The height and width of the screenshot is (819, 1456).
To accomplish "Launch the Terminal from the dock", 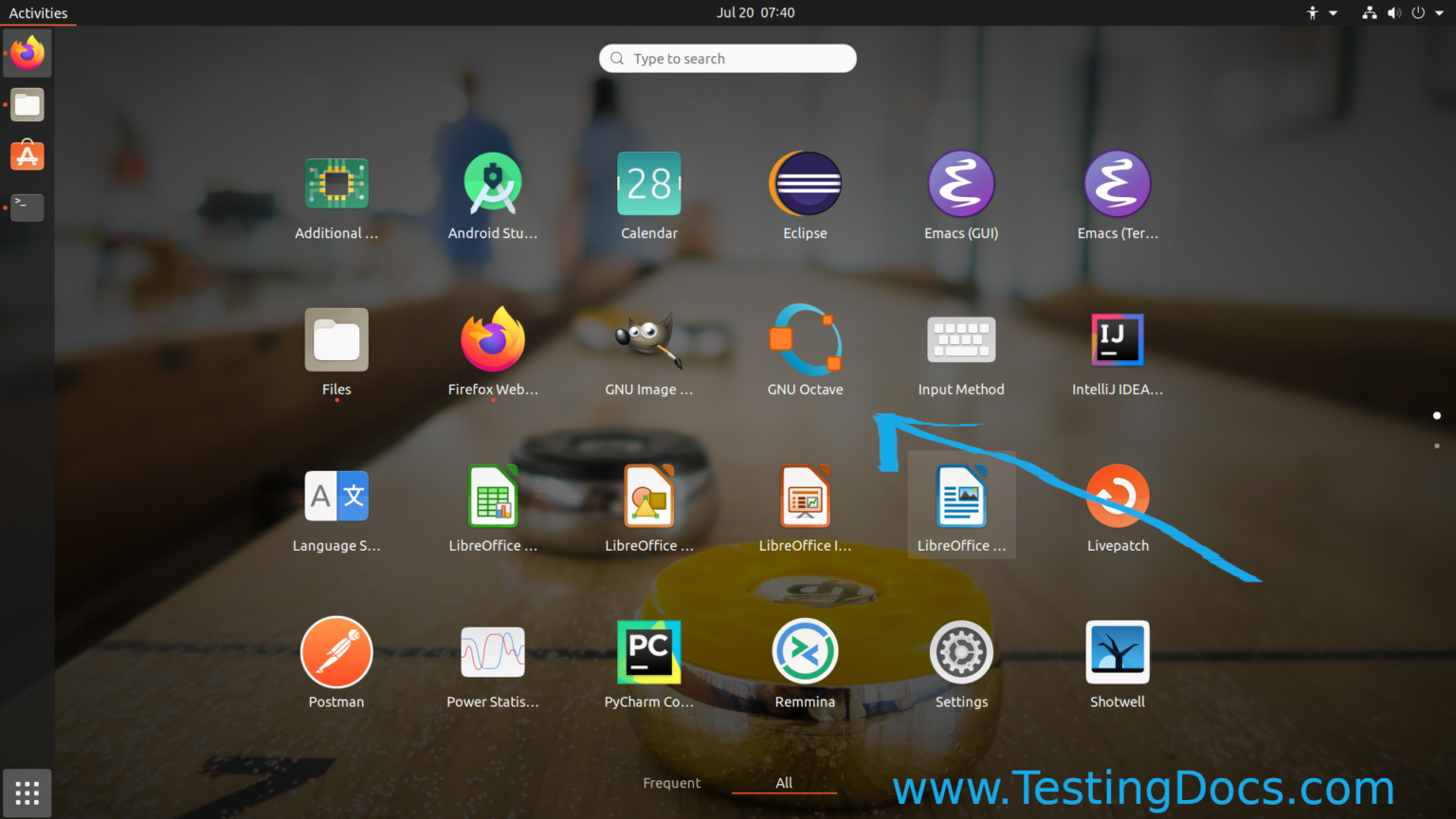I will pyautogui.click(x=27, y=207).
